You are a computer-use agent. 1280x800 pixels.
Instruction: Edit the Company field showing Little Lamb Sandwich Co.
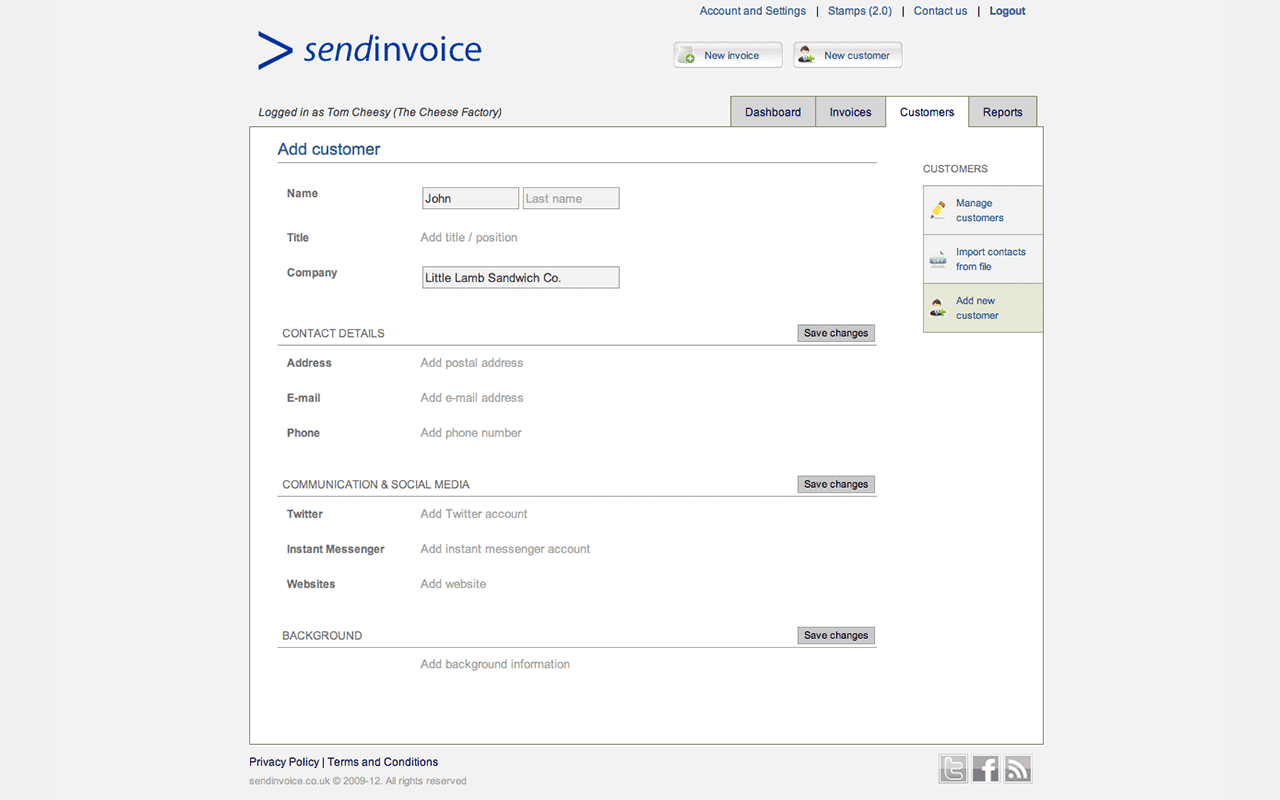520,277
